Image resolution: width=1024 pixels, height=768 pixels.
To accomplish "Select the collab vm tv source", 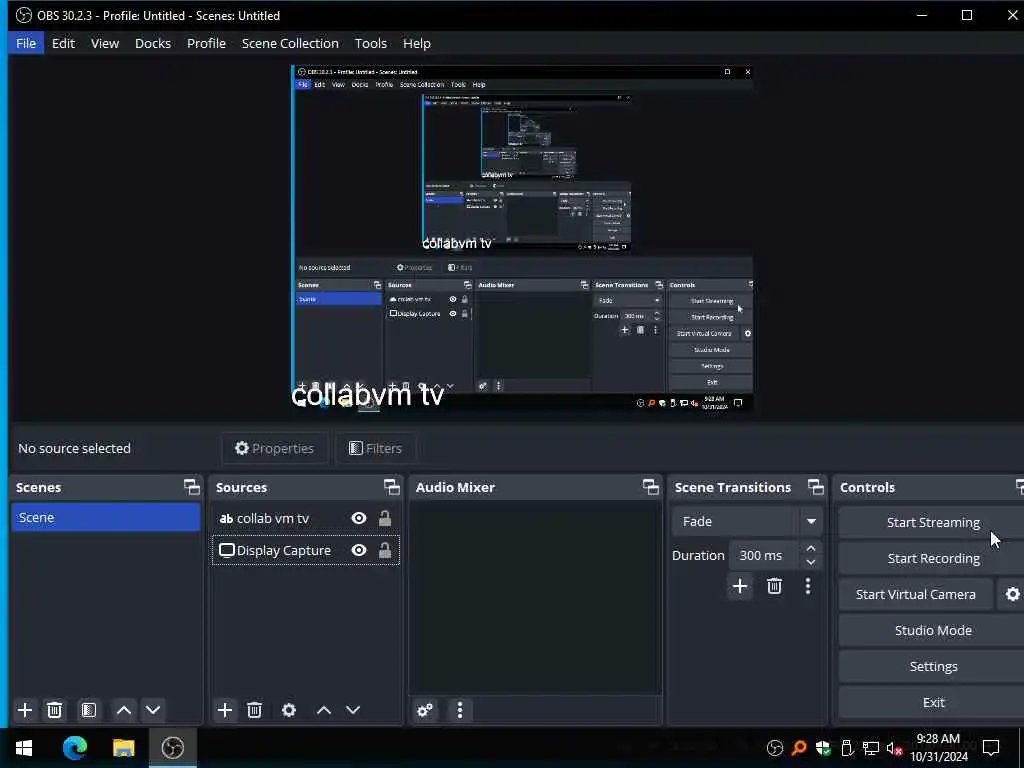I will (306, 519).
